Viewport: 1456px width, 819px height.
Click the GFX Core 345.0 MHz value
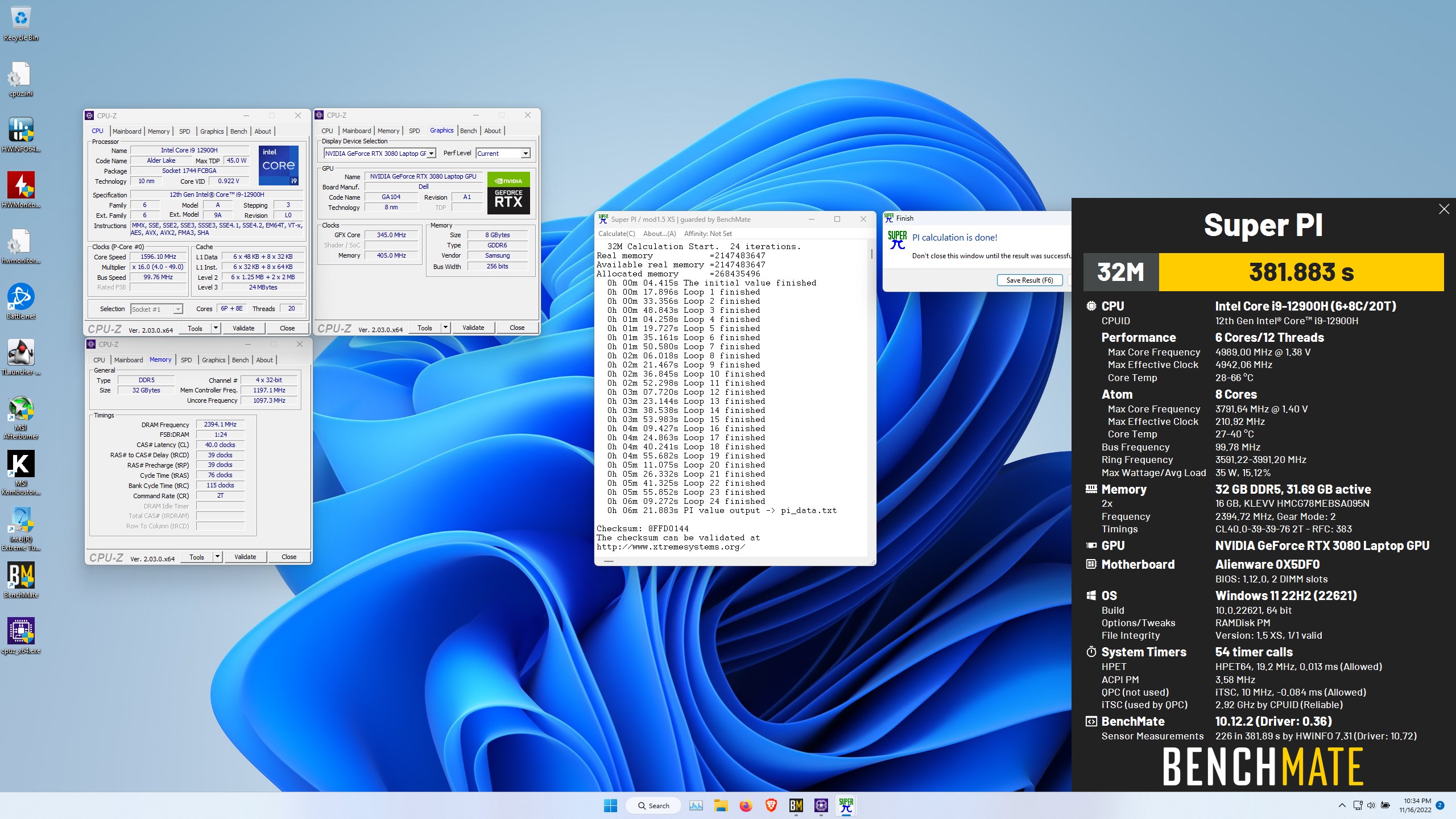tap(391, 235)
